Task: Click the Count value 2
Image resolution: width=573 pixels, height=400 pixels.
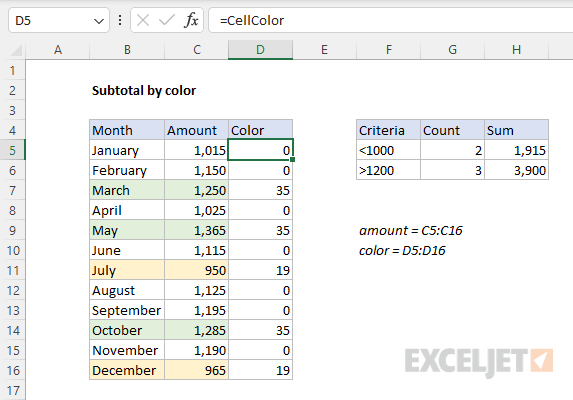Action: click(x=452, y=150)
